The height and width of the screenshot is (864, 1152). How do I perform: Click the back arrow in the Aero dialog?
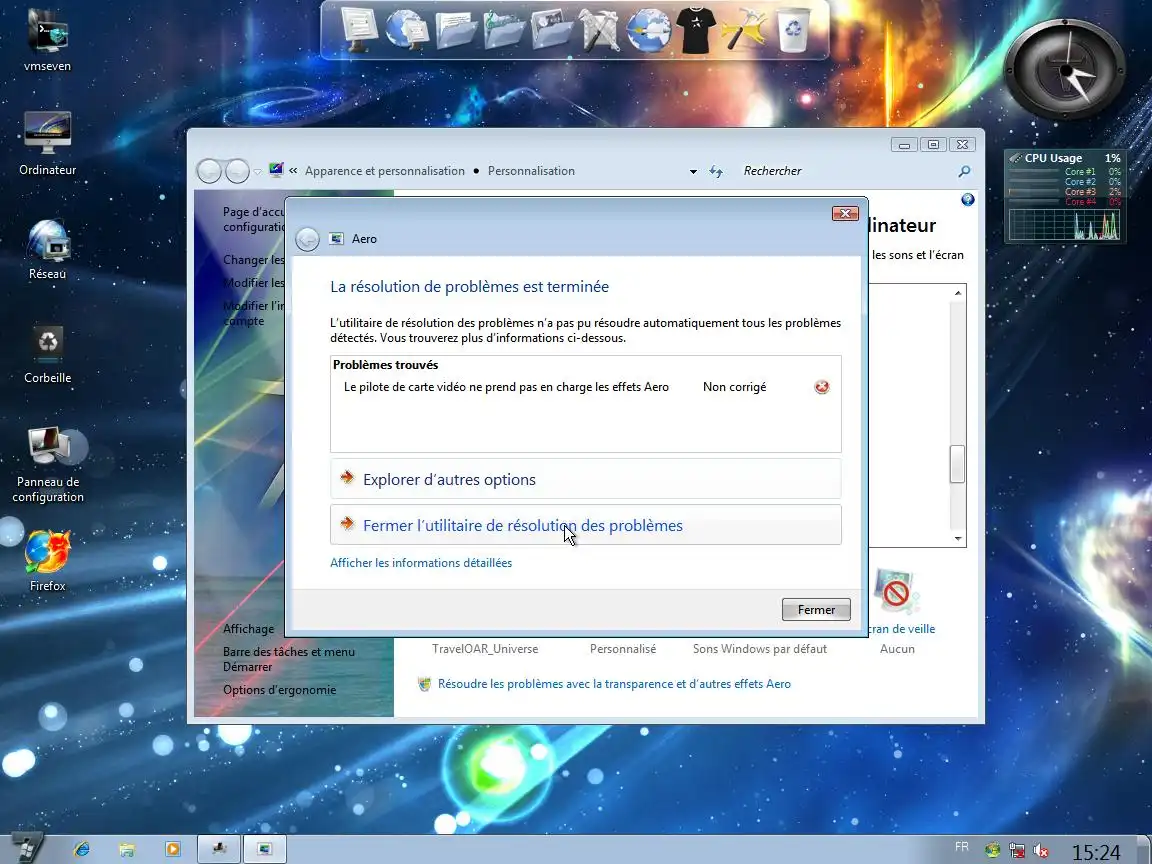tap(307, 239)
